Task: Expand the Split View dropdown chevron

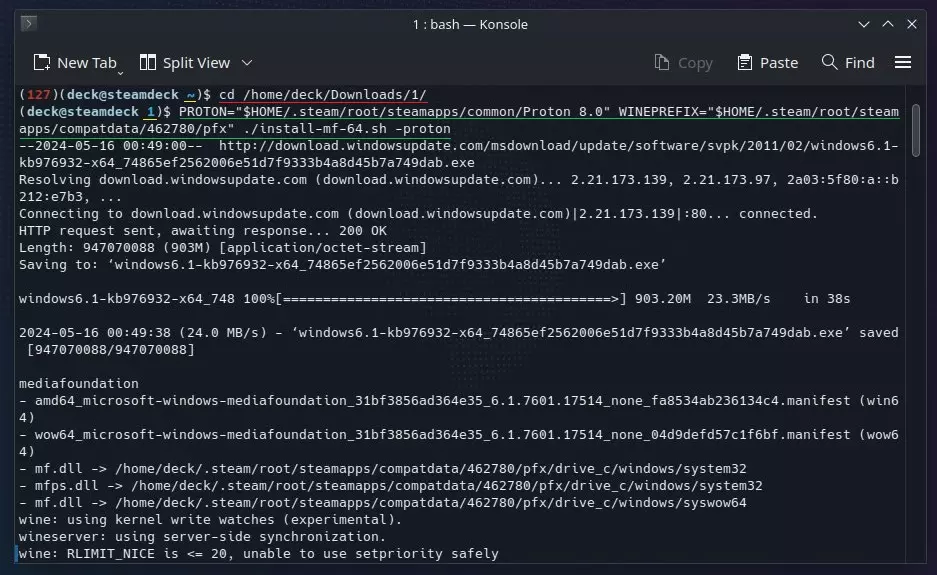Action: pyautogui.click(x=247, y=63)
